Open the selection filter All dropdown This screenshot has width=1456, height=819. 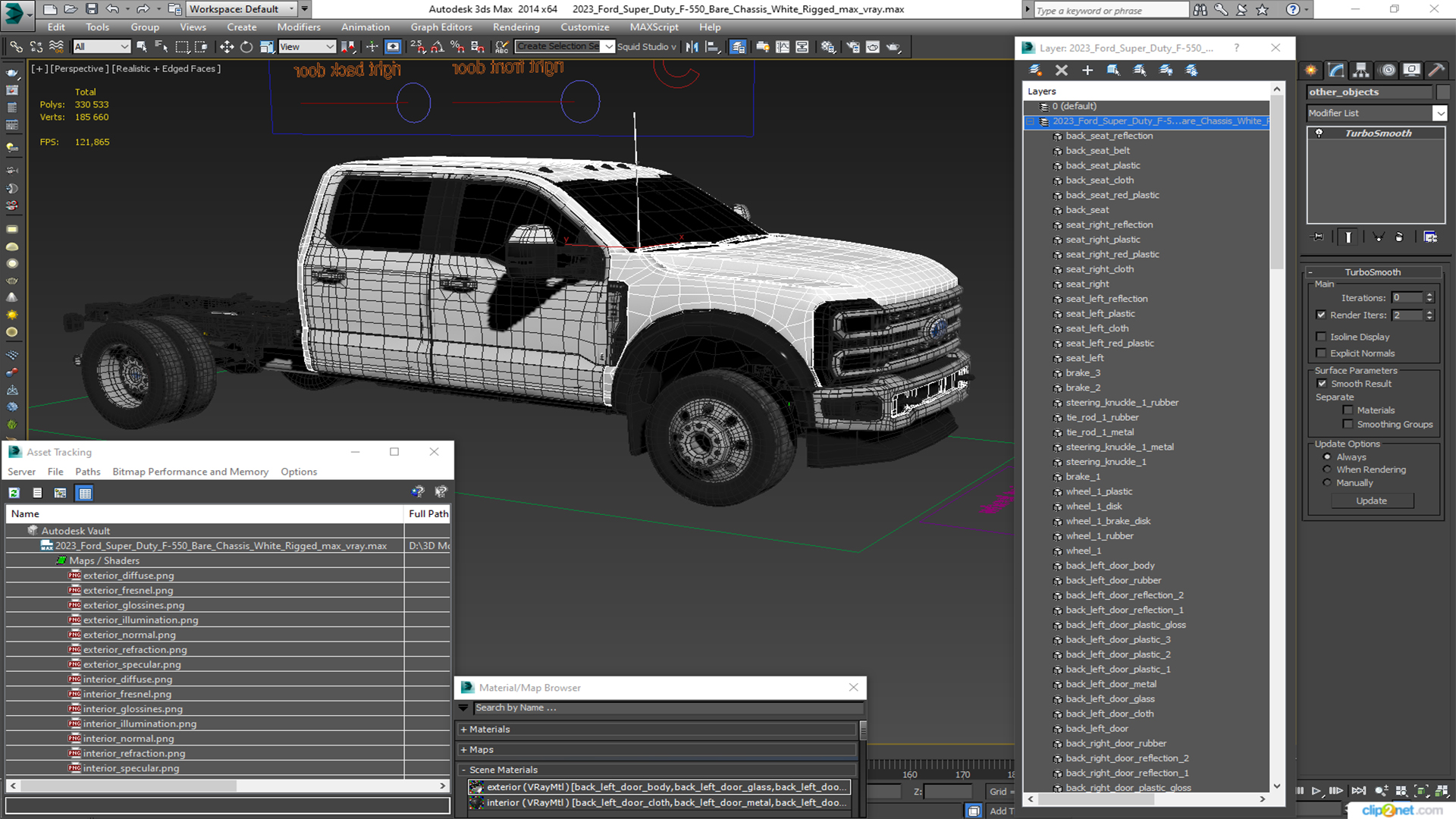102,47
